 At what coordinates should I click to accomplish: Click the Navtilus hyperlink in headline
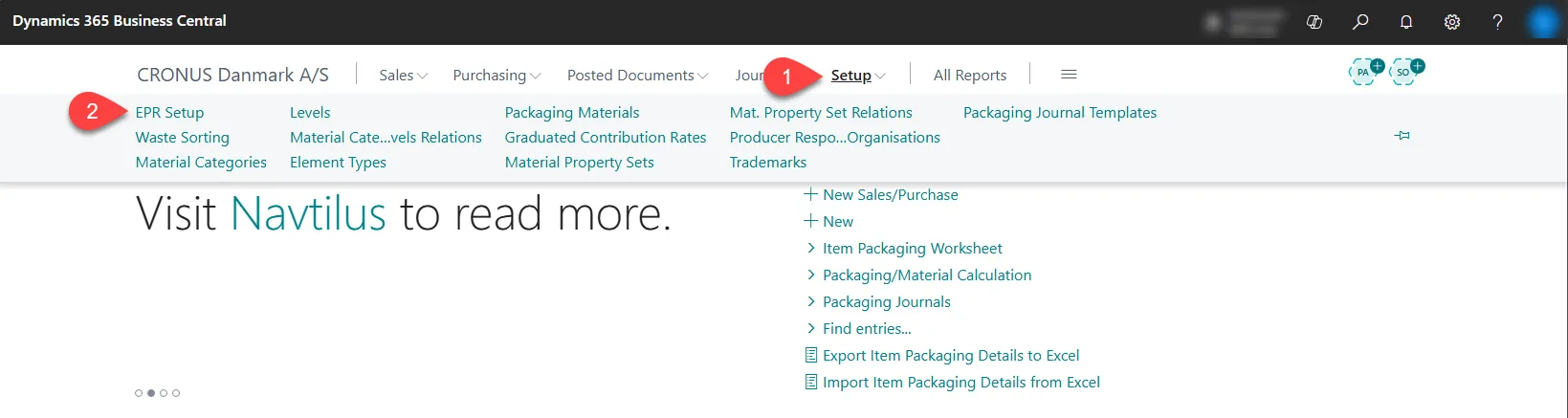tap(308, 212)
